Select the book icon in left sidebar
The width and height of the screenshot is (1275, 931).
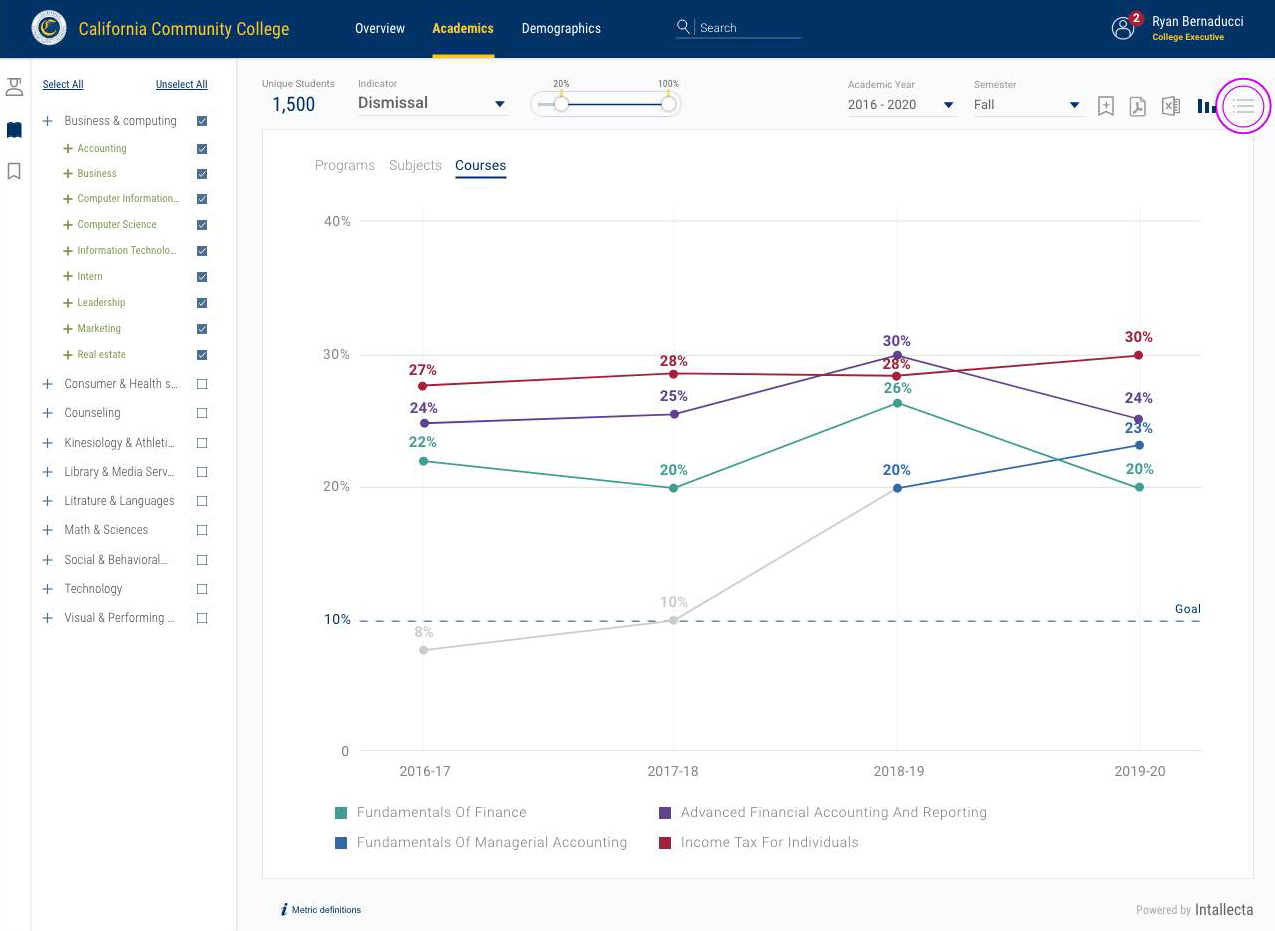pyautogui.click(x=14, y=130)
